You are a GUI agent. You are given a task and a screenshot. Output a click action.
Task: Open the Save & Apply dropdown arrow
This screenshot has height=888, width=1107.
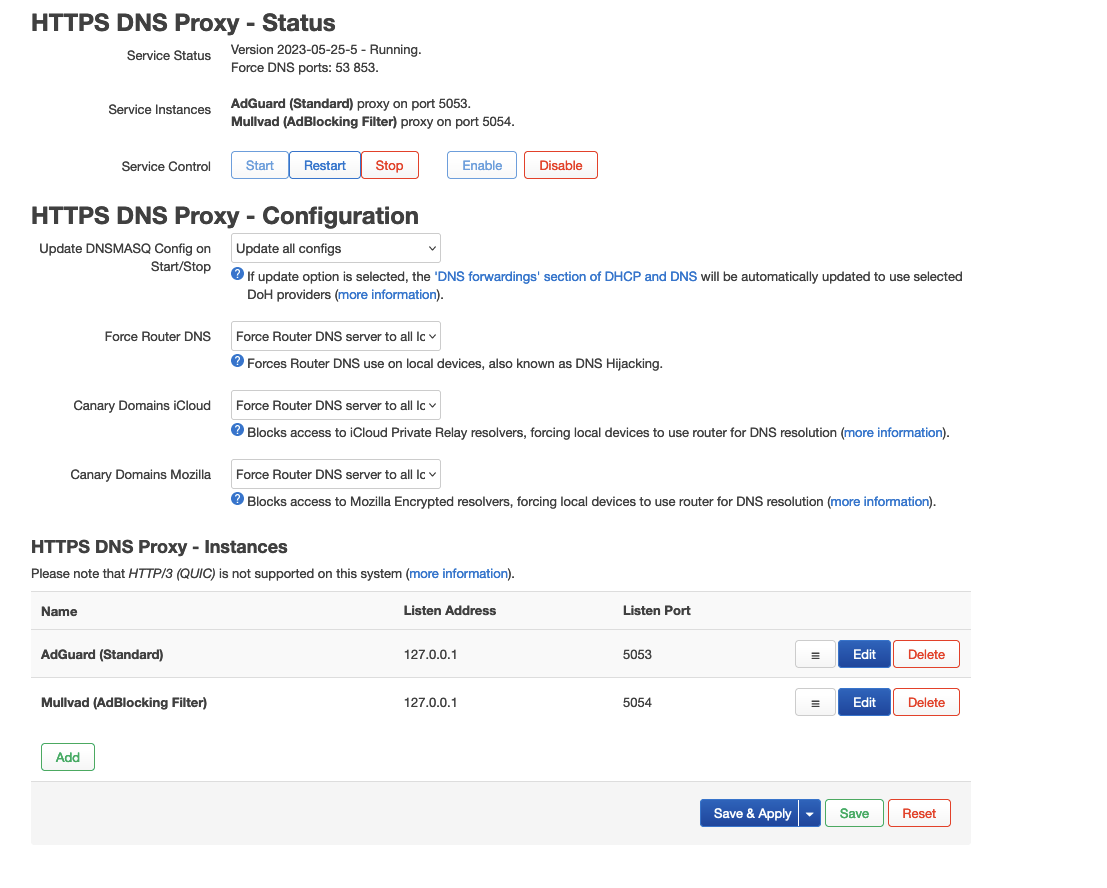click(x=810, y=813)
